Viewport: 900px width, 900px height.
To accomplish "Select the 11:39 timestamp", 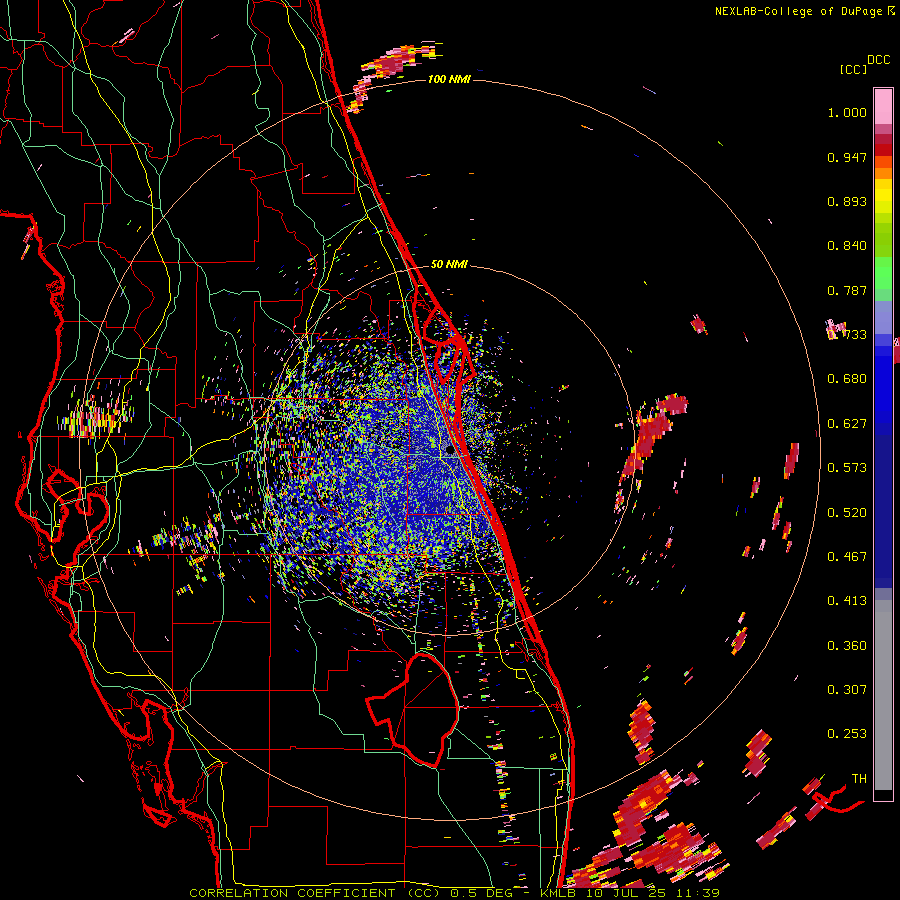I will tap(697, 893).
